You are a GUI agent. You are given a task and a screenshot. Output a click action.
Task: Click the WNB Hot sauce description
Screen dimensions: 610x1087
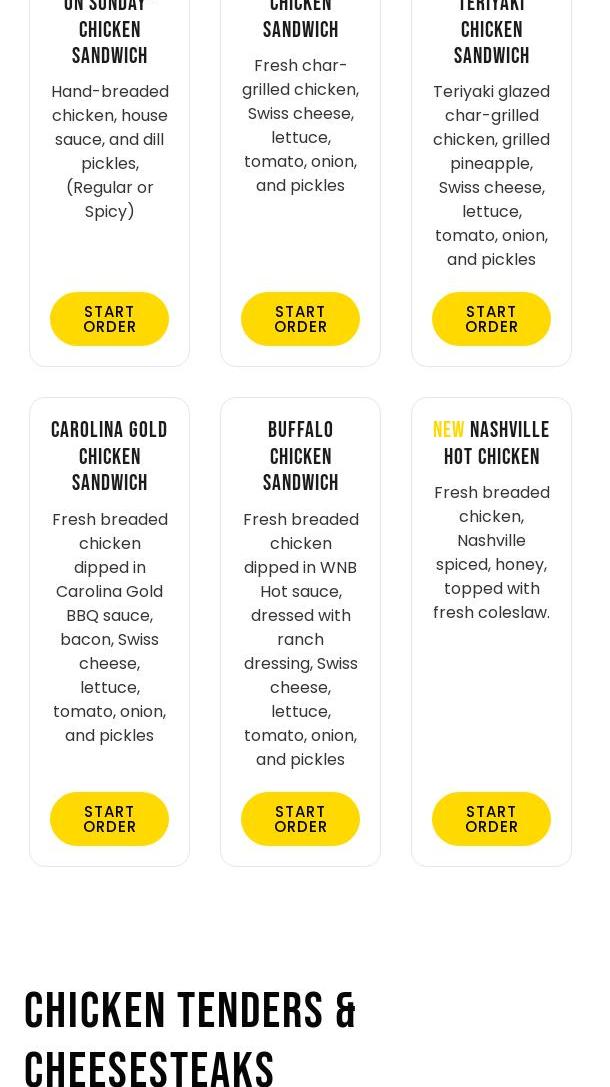pos(300,639)
